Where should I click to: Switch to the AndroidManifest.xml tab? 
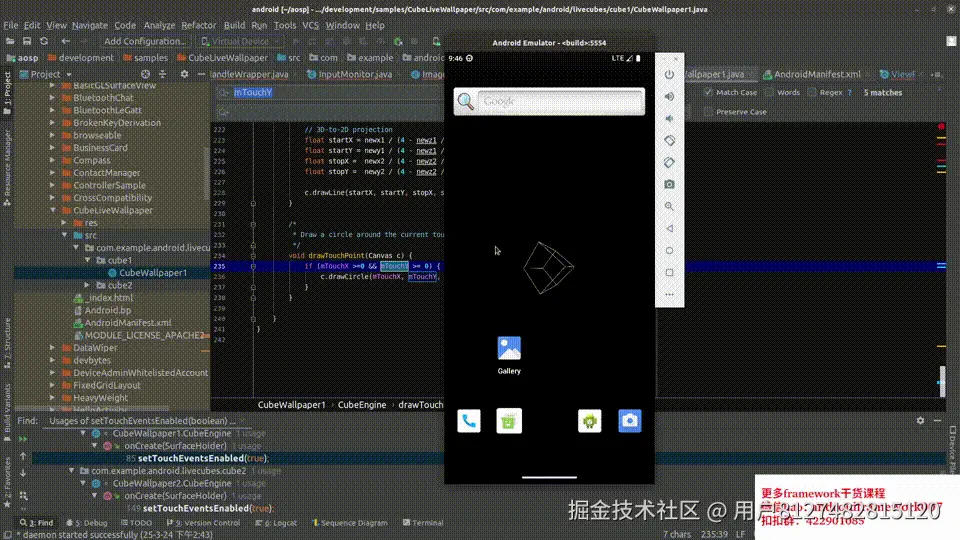click(x=816, y=74)
